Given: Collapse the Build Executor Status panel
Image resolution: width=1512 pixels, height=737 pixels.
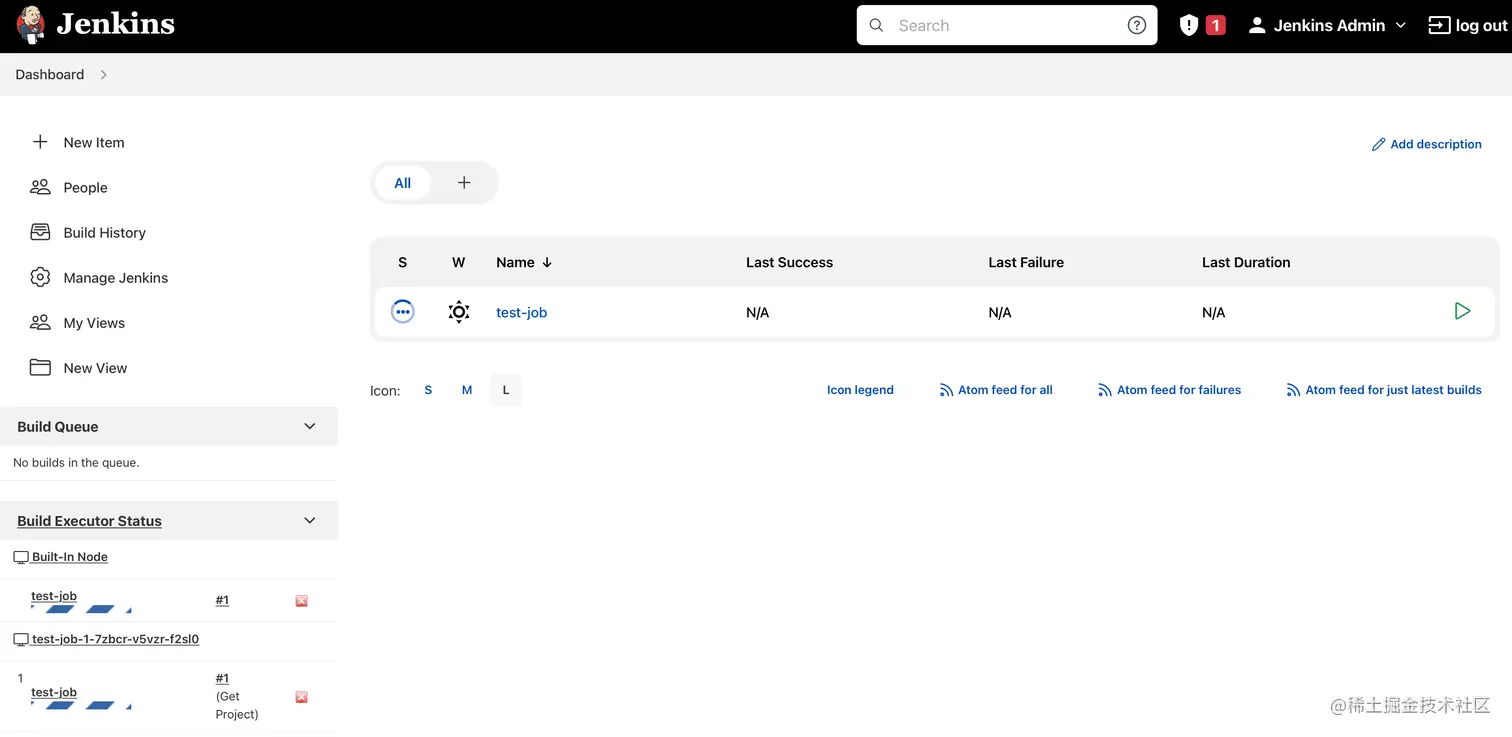Looking at the screenshot, I should point(309,520).
